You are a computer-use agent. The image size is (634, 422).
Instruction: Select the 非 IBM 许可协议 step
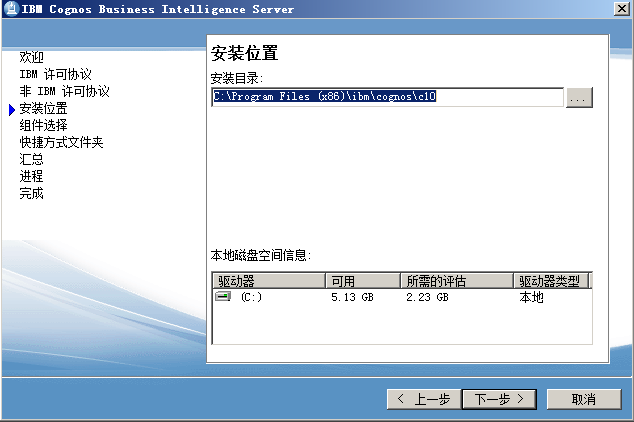[x=64, y=91]
